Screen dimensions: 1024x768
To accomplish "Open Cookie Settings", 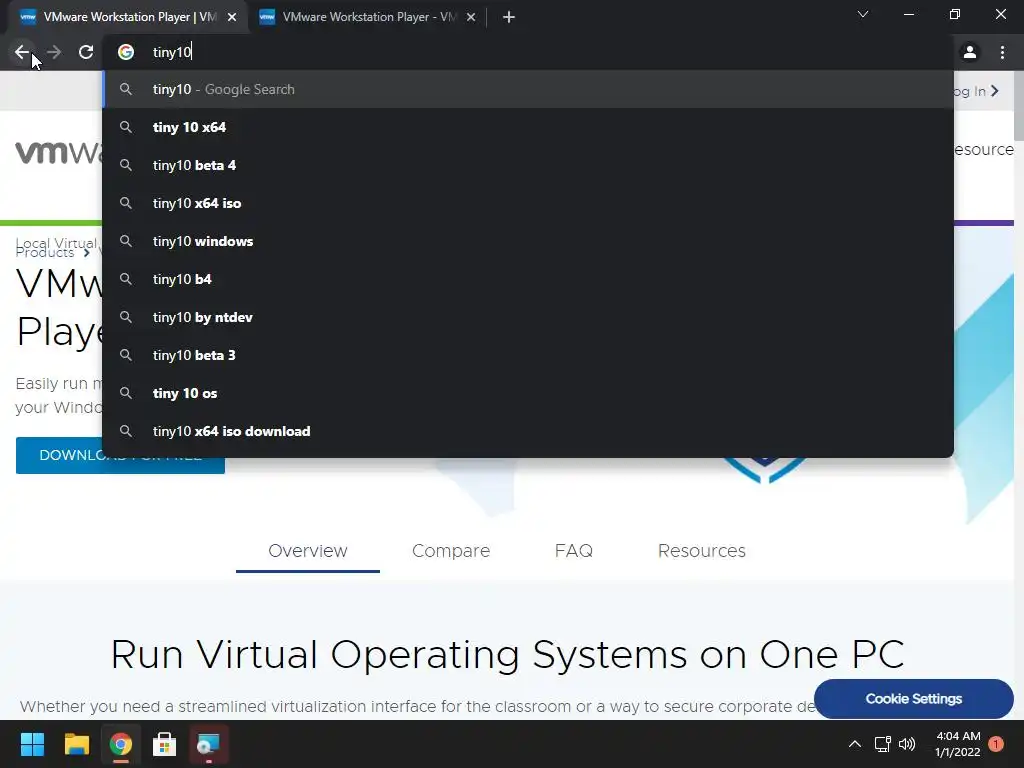I will coord(914,699).
